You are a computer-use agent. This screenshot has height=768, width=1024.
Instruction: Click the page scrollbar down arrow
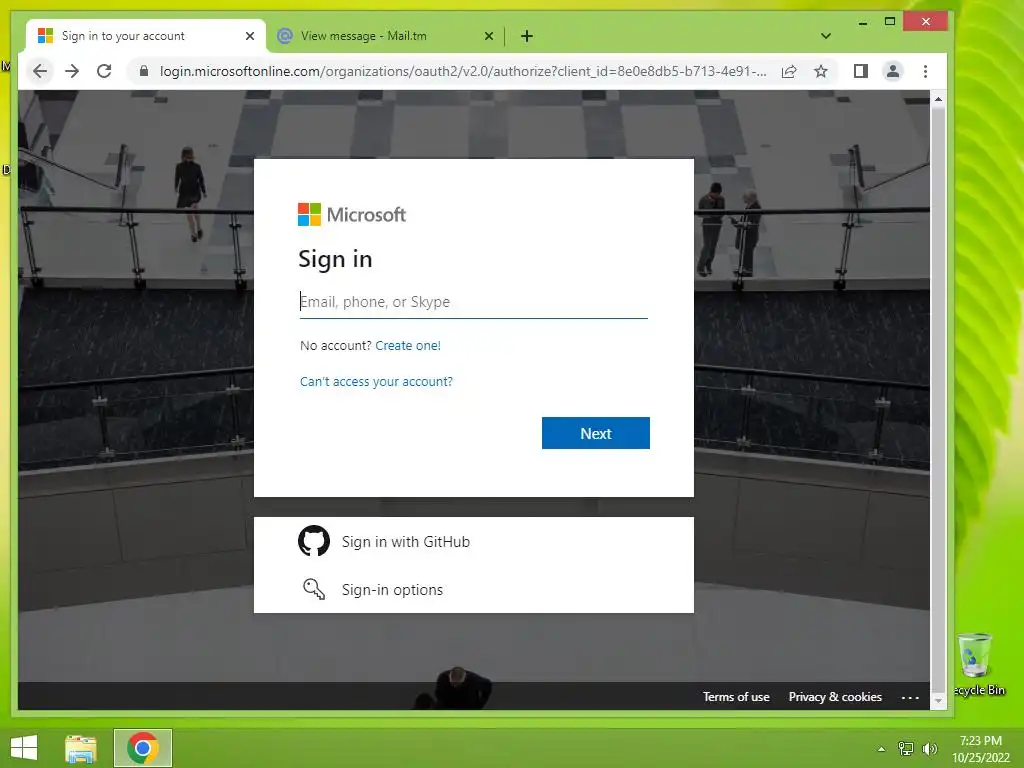[938, 701]
